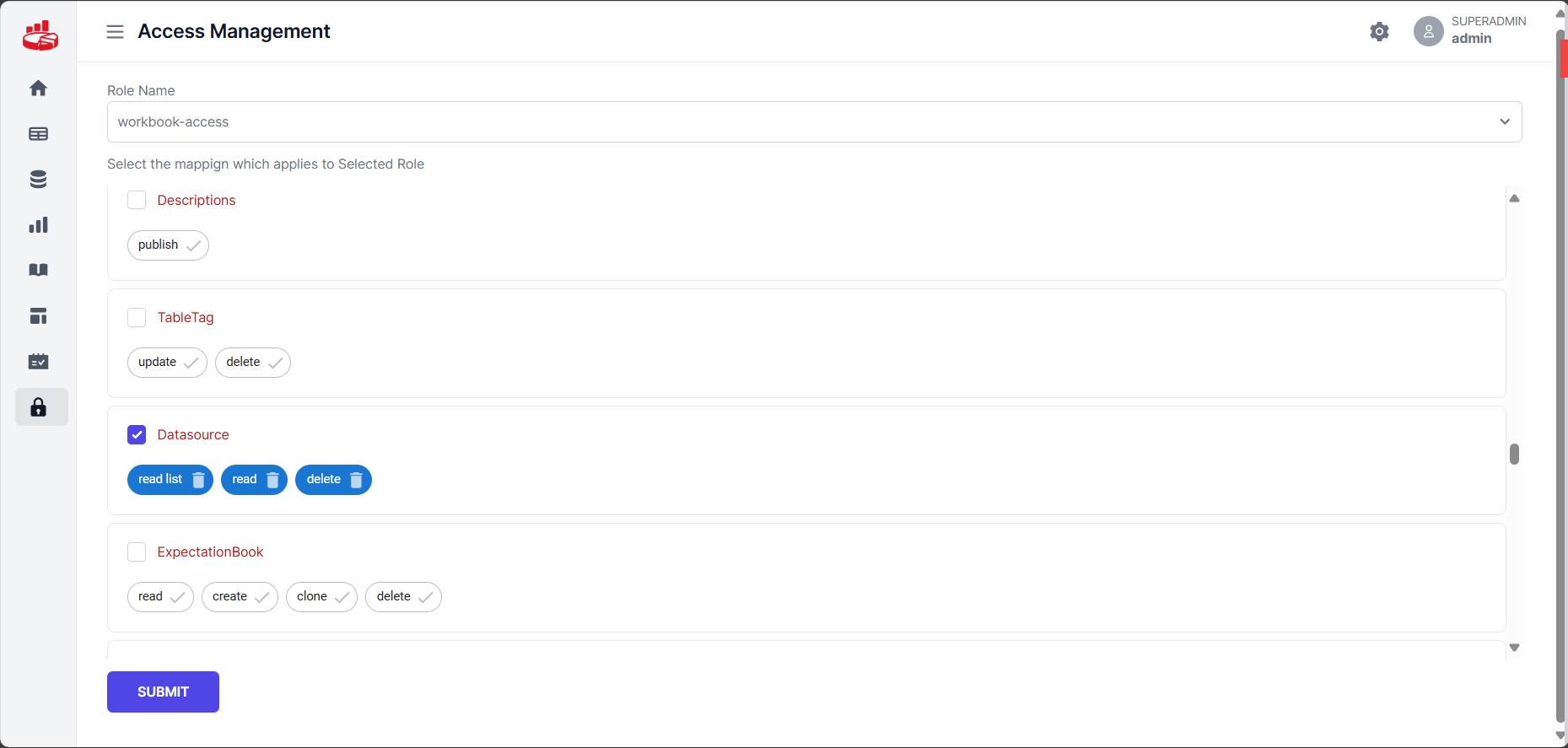Open the home page from sidebar
The height and width of the screenshot is (748, 1568).
click(38, 89)
